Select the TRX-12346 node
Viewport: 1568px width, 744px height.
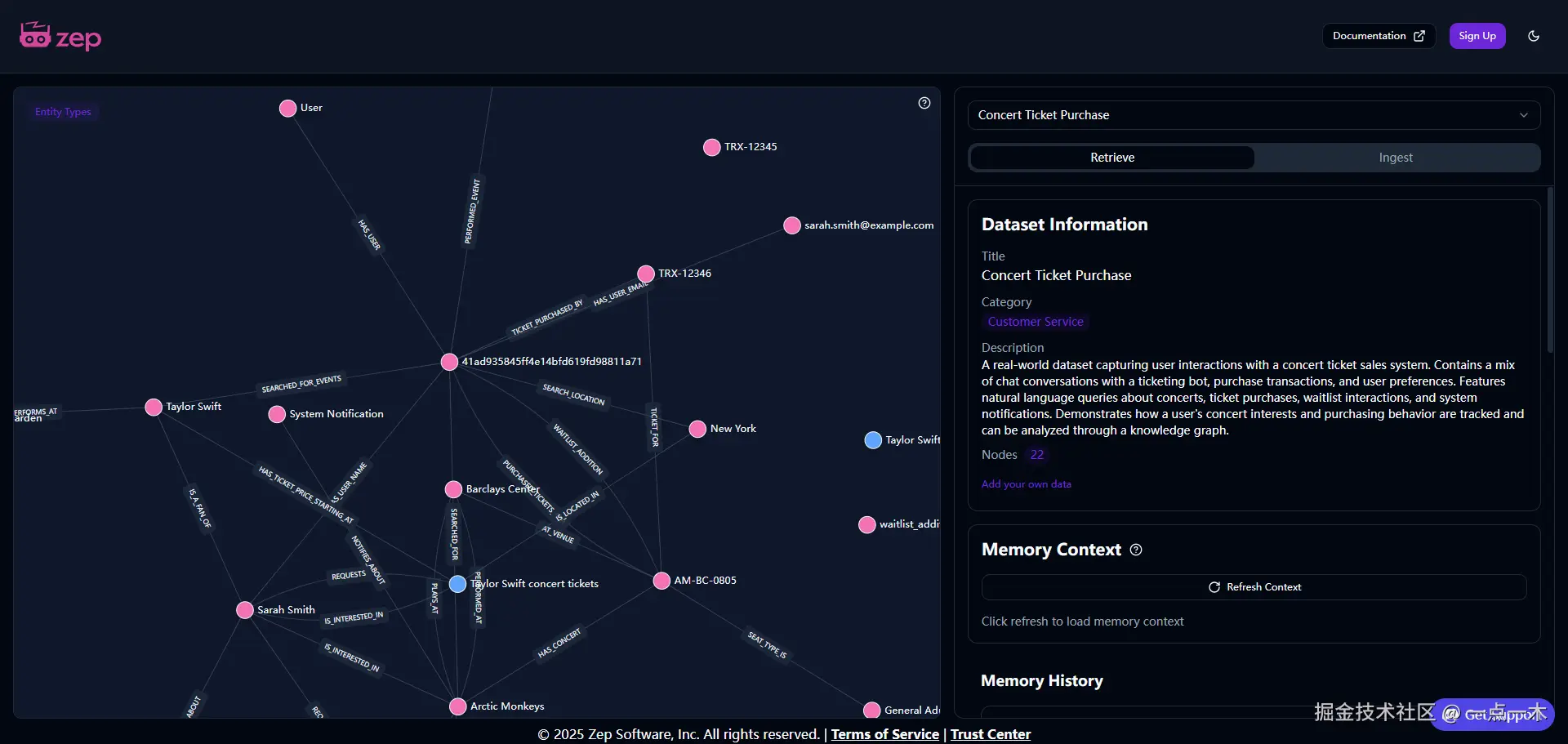(x=646, y=274)
